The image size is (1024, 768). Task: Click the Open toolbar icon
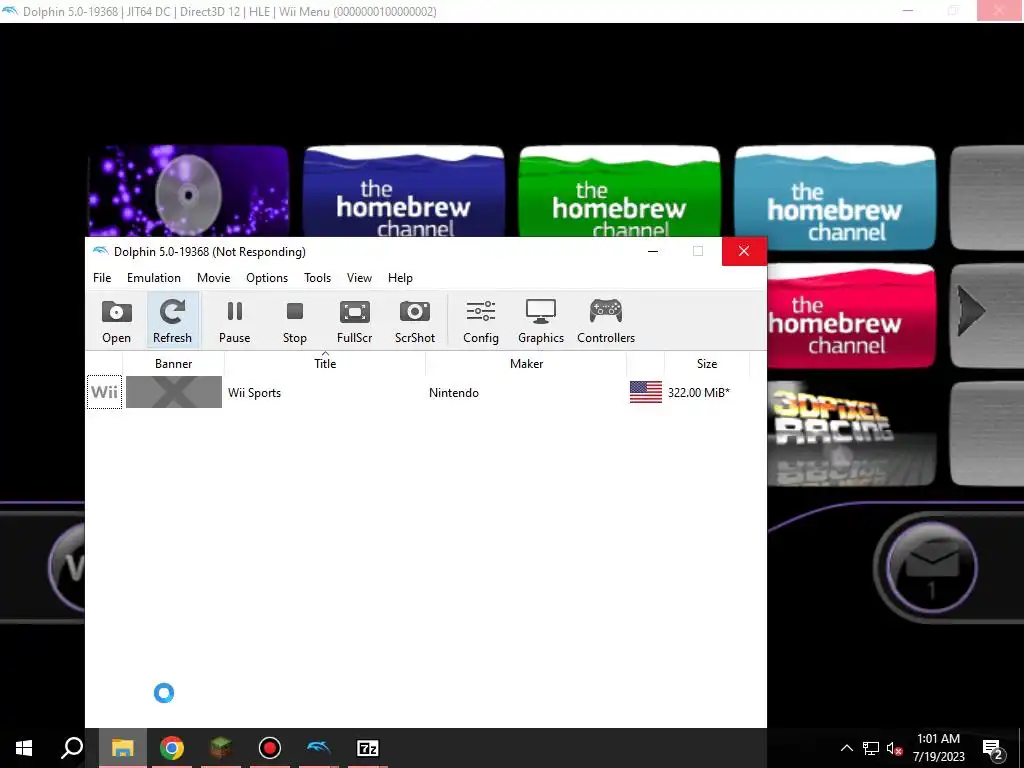tap(116, 321)
